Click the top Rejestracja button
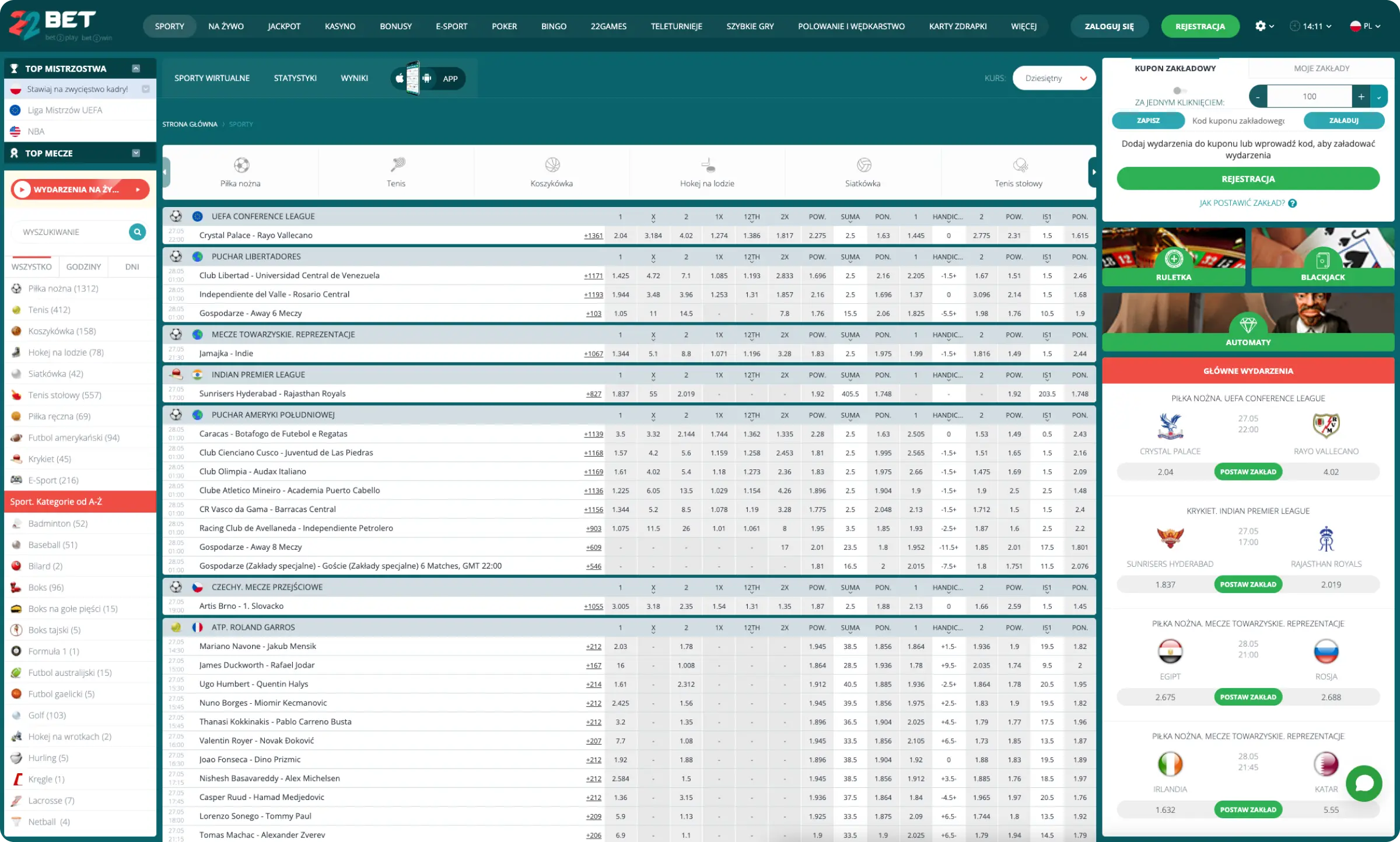 click(1200, 26)
